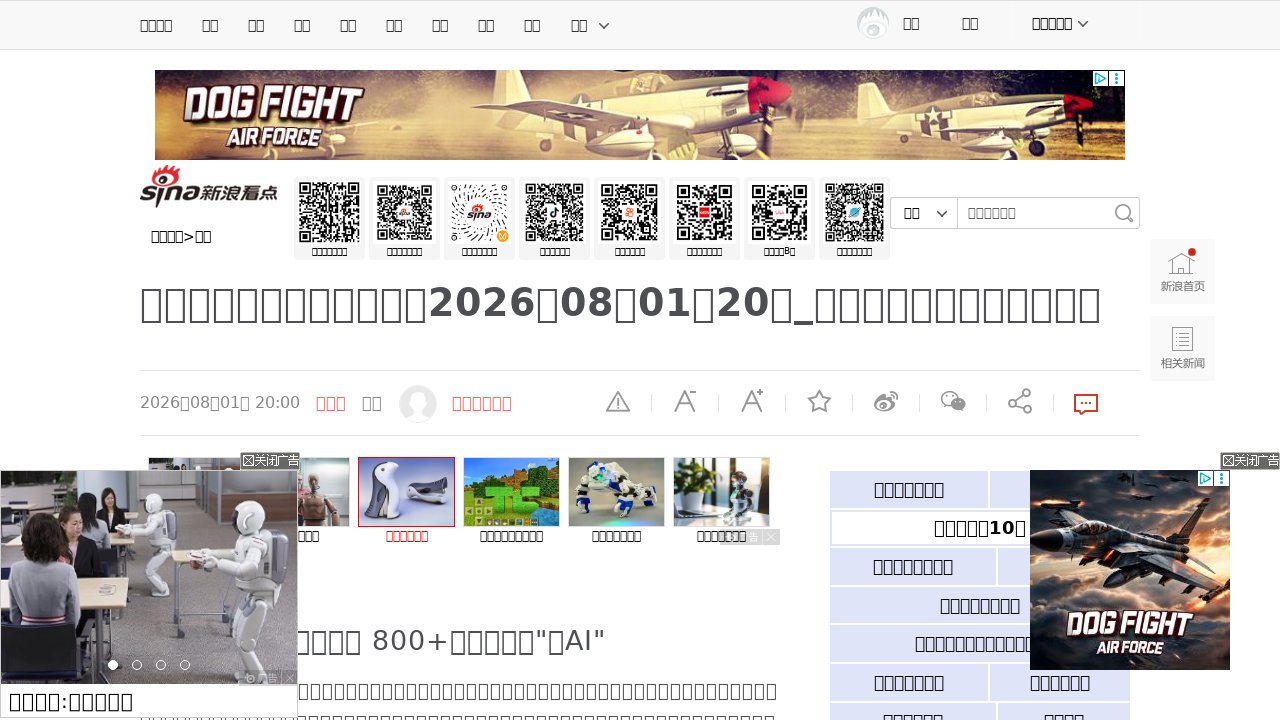Screen dimensions: 1280x720
Task: Share the article to WeChat
Action: (953, 402)
